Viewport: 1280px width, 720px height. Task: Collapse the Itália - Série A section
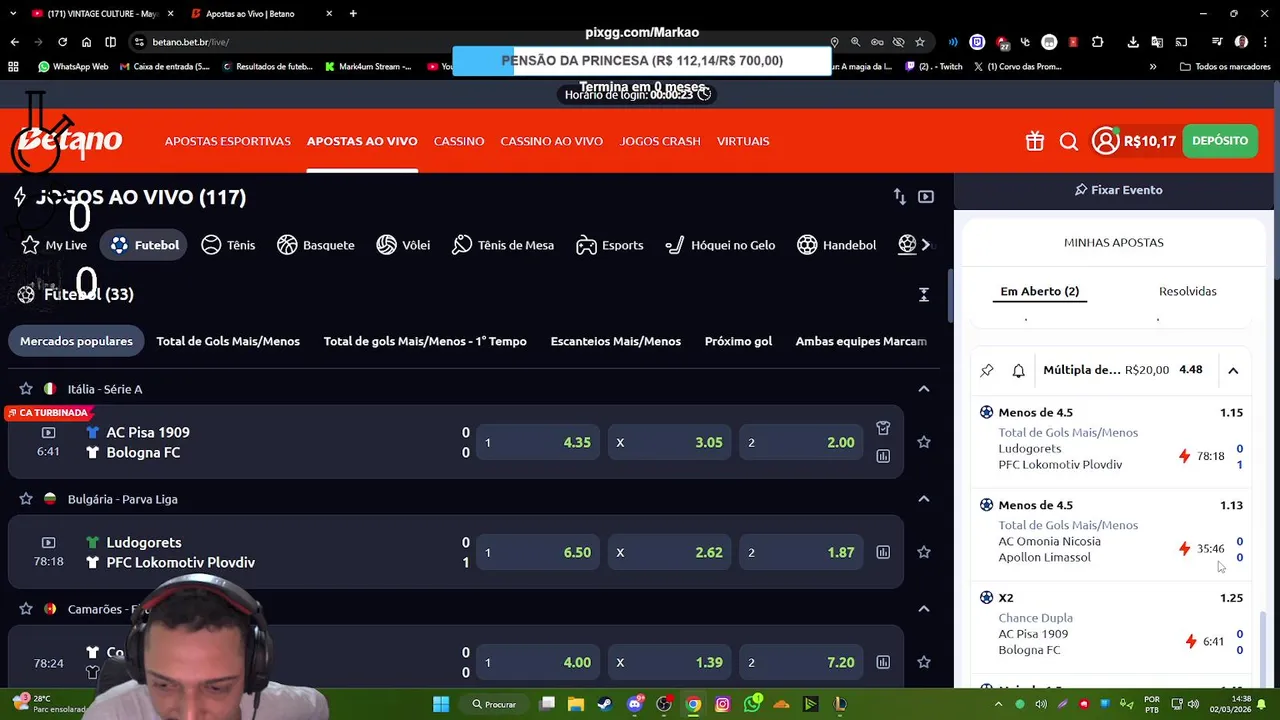[x=924, y=389]
